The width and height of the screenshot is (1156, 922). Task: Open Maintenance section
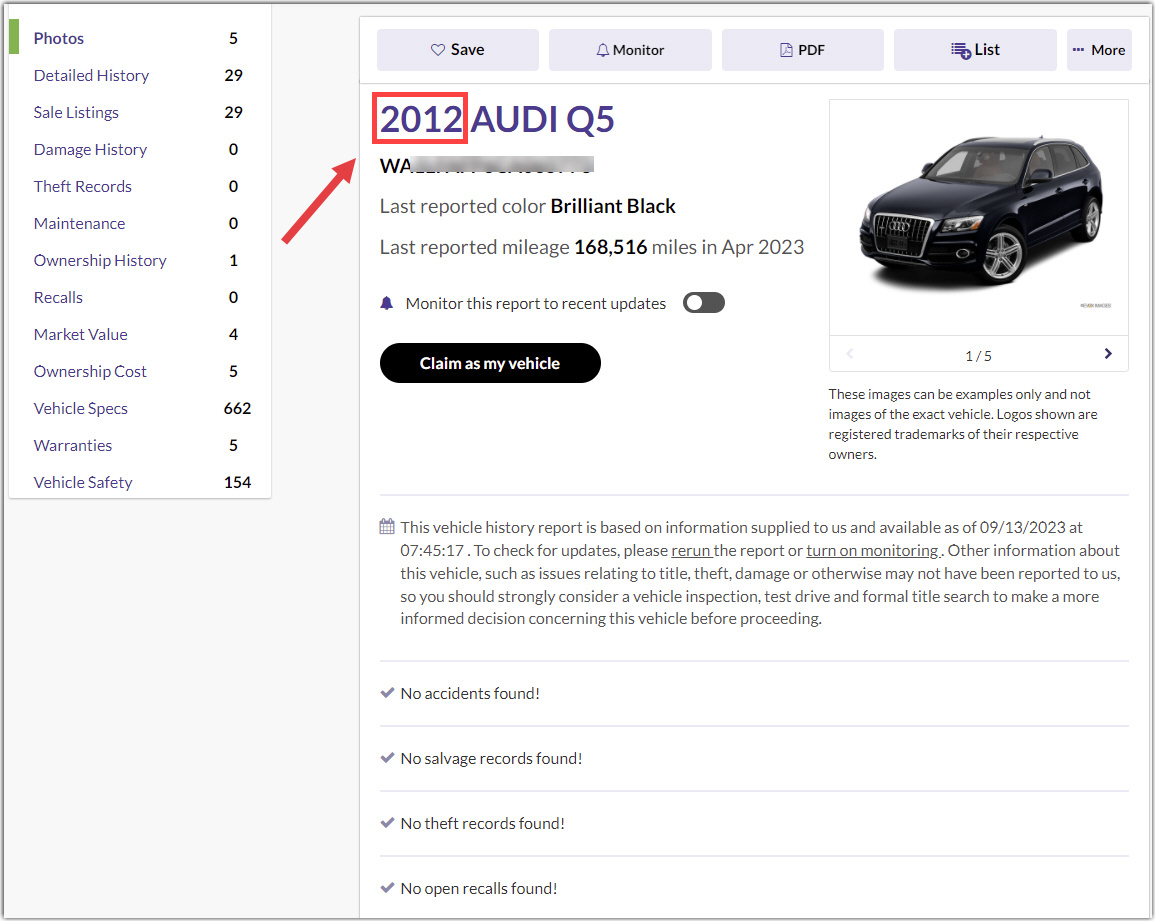coord(80,223)
